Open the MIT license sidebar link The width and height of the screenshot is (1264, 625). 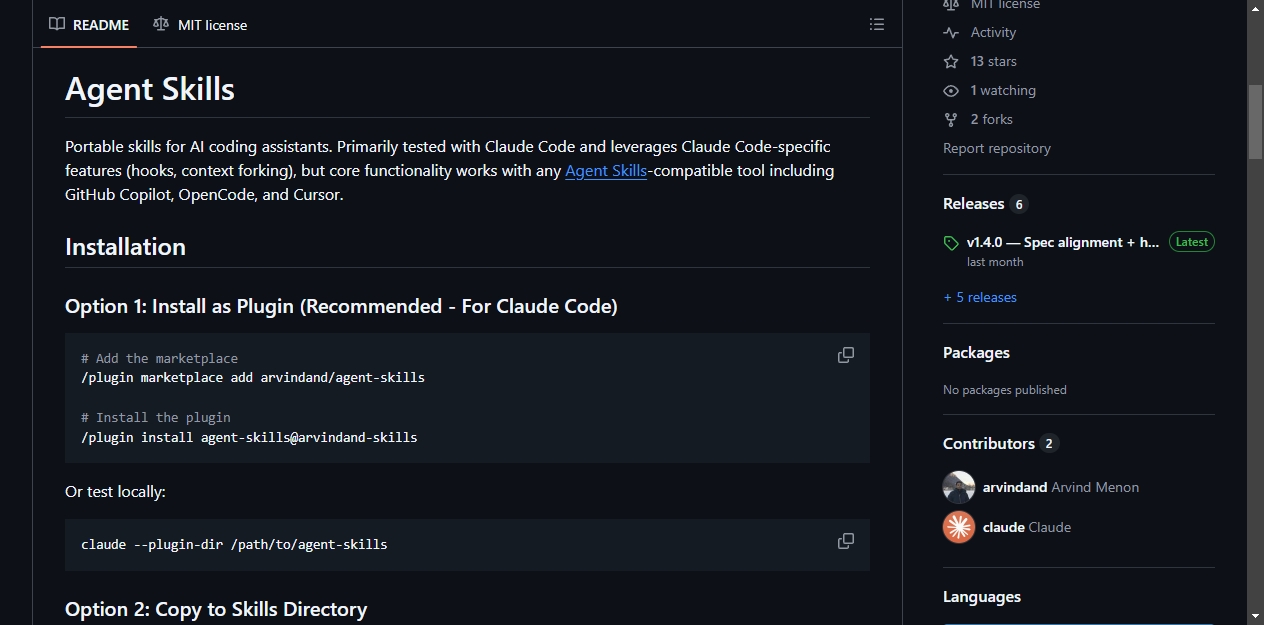tap(992, 5)
